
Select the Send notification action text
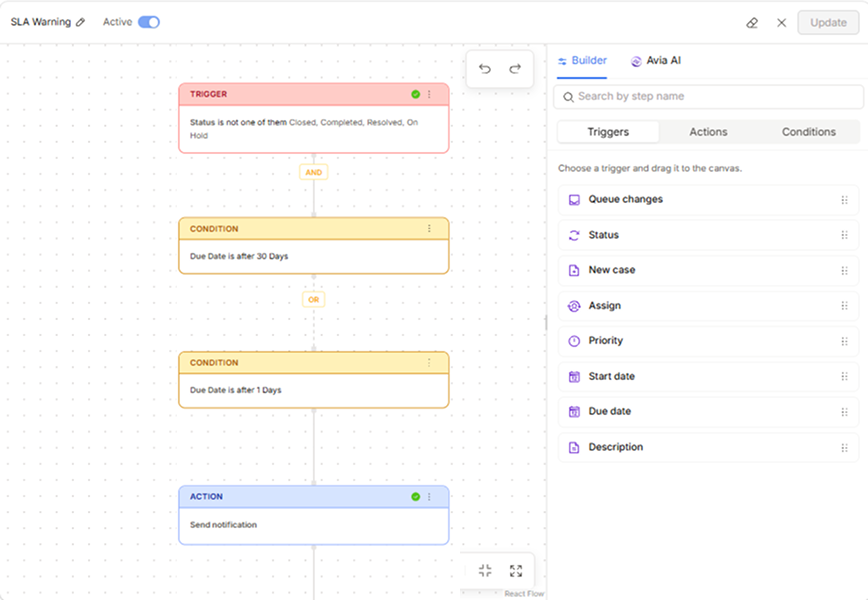tap(224, 525)
